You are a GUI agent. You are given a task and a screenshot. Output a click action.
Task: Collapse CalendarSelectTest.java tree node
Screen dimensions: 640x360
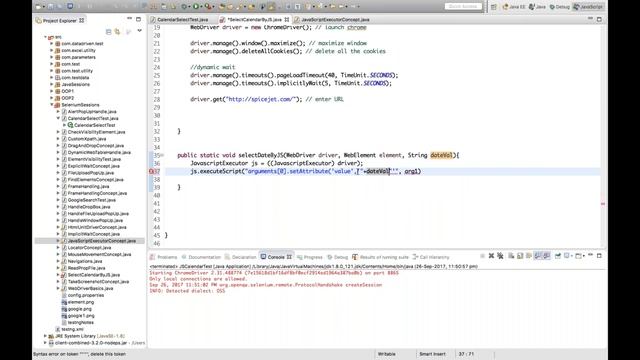(58, 118)
